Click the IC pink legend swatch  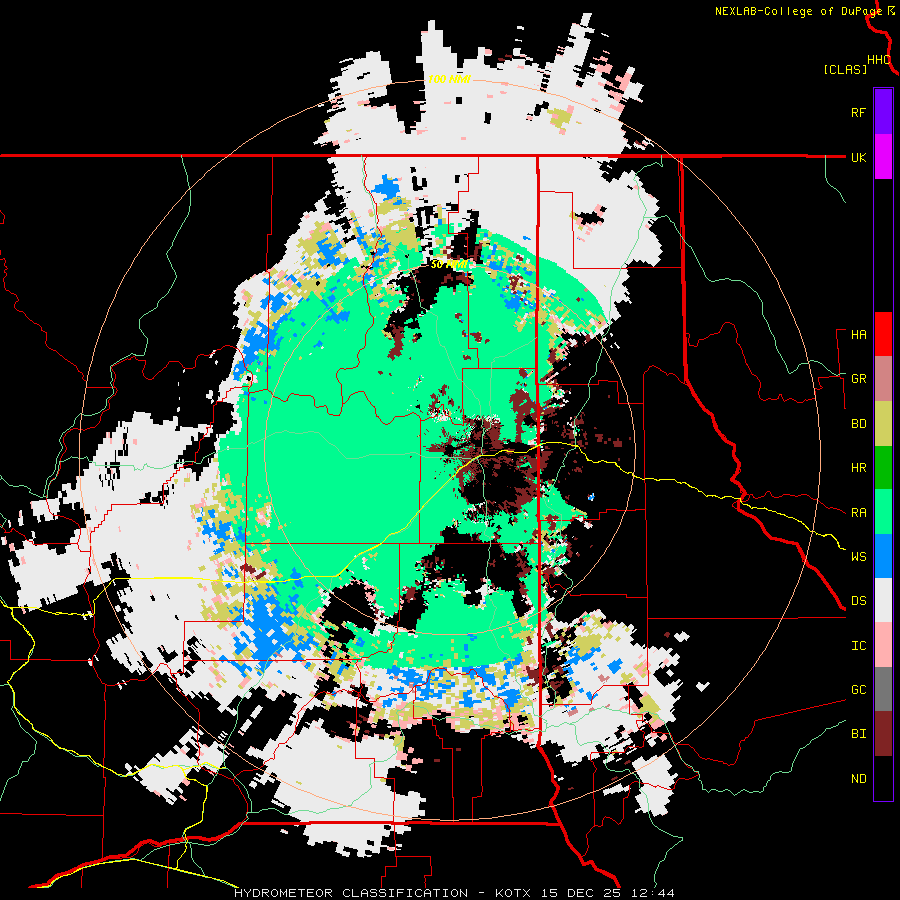[883, 645]
